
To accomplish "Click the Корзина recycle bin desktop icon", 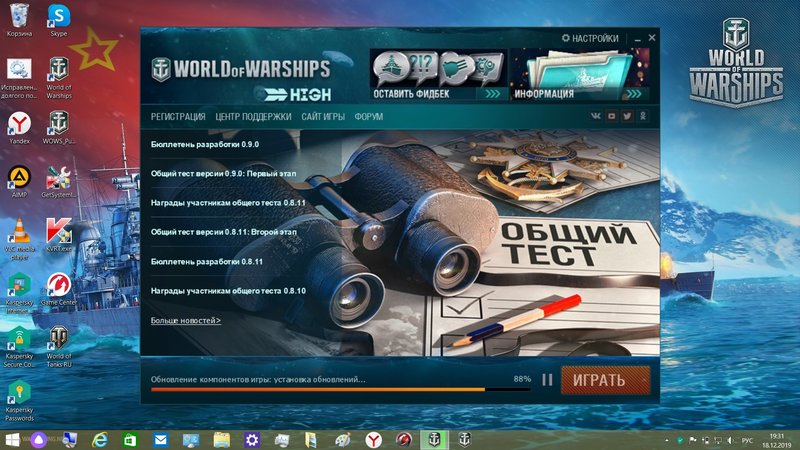I will [19, 20].
